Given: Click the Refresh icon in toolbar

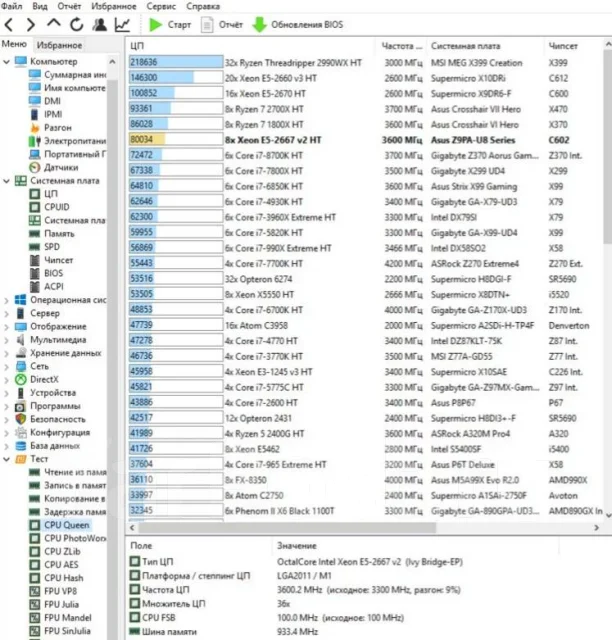Looking at the screenshot, I should tap(76, 25).
